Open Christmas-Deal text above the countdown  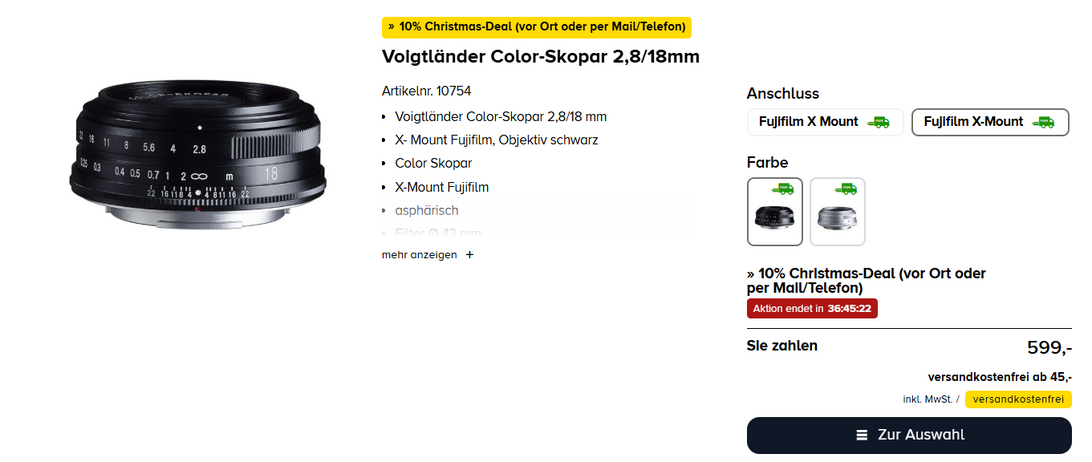(x=866, y=280)
